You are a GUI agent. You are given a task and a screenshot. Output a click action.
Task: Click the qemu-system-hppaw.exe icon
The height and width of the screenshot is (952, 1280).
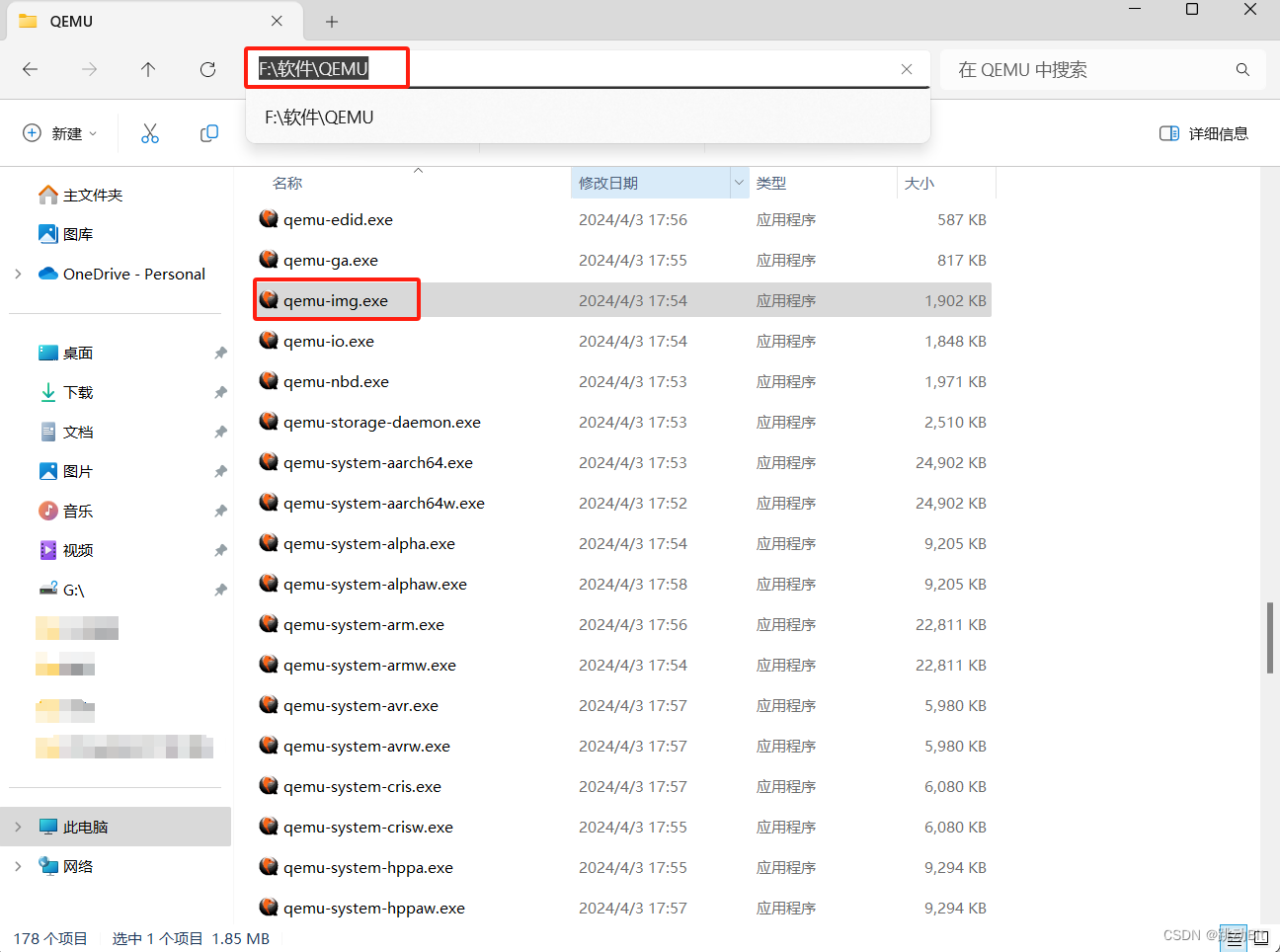coord(269,907)
